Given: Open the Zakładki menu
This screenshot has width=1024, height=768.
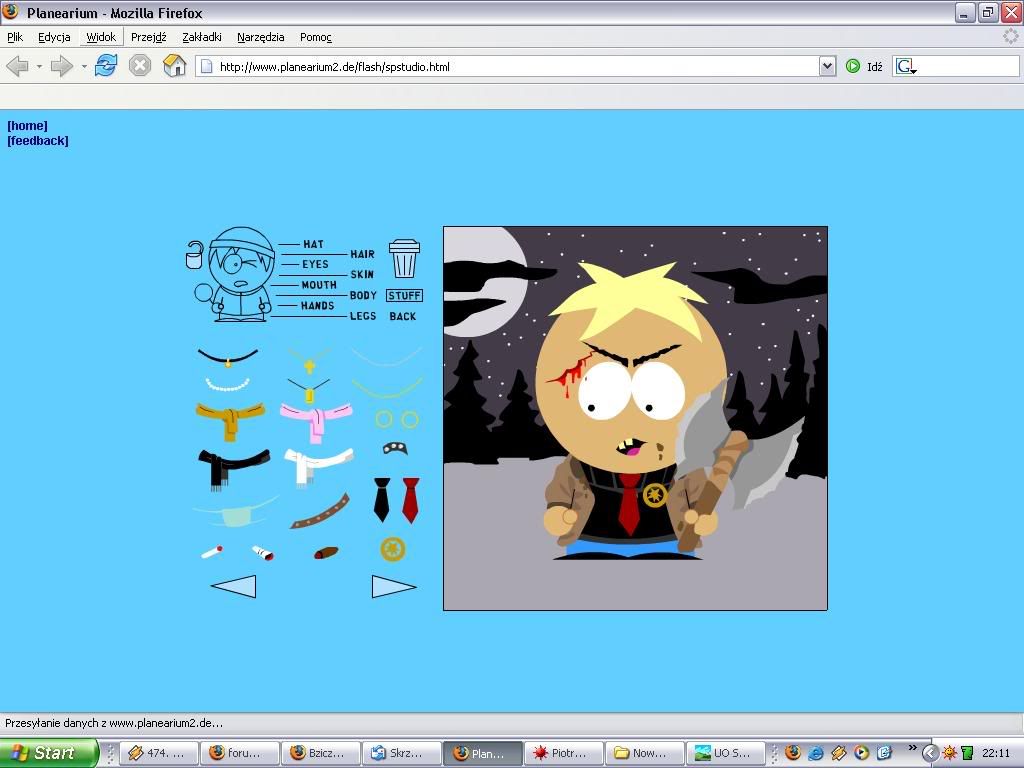Looking at the screenshot, I should click(x=202, y=37).
